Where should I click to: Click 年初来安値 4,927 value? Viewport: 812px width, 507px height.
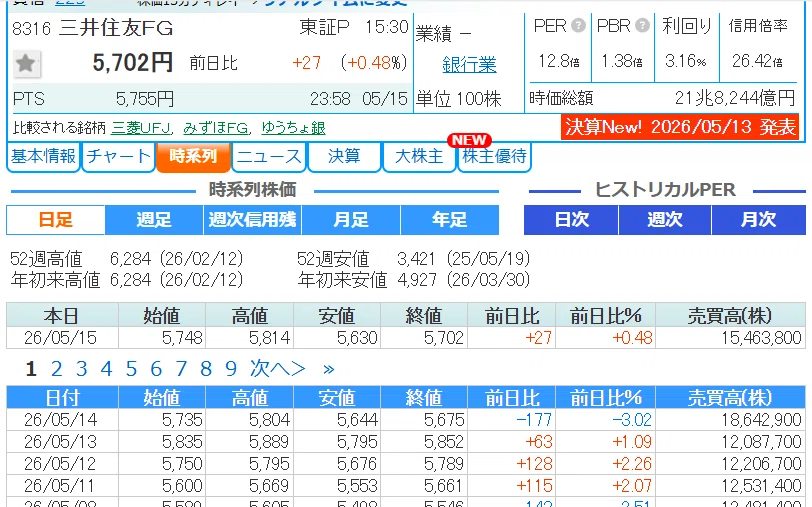tap(417, 280)
